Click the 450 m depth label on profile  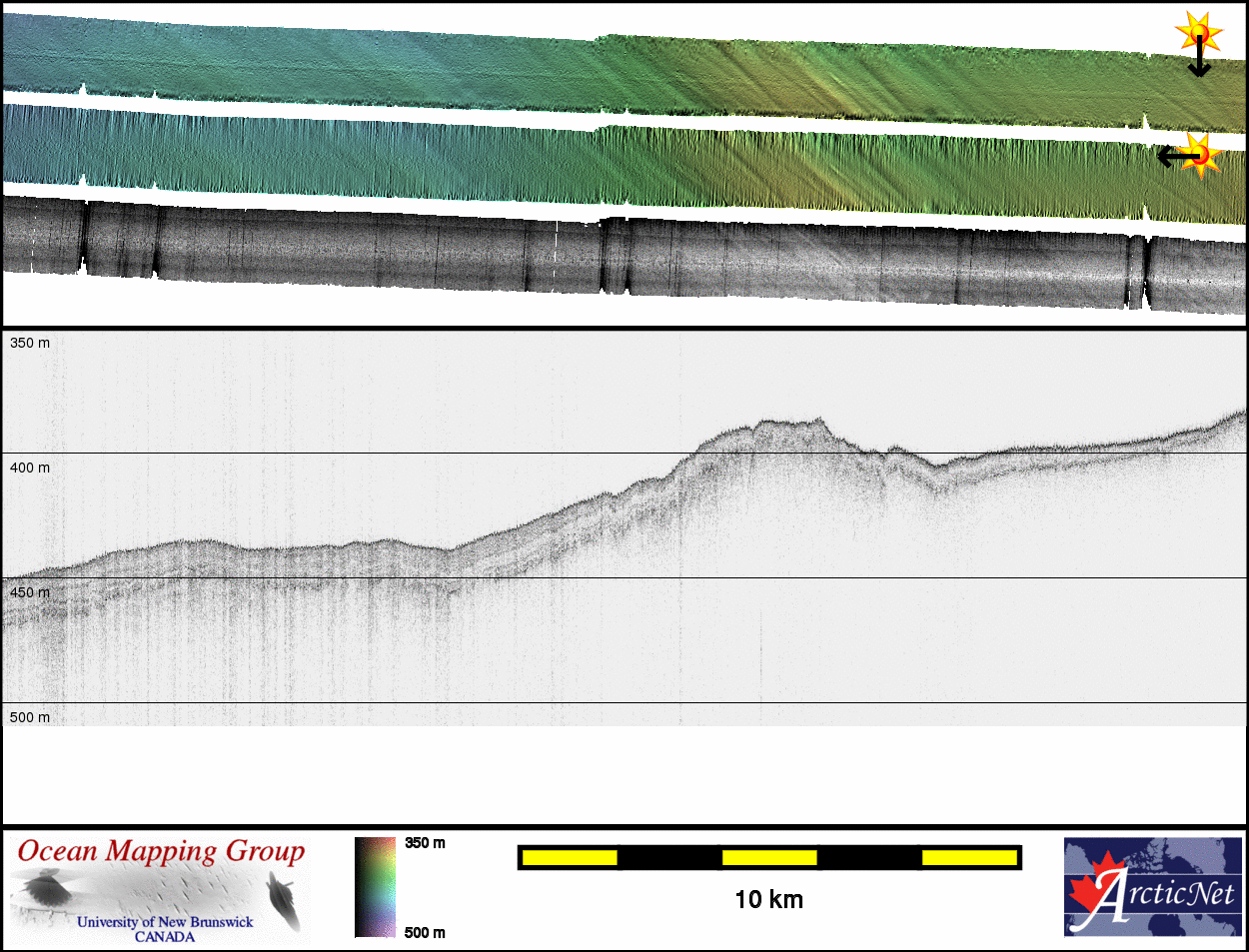30,592
